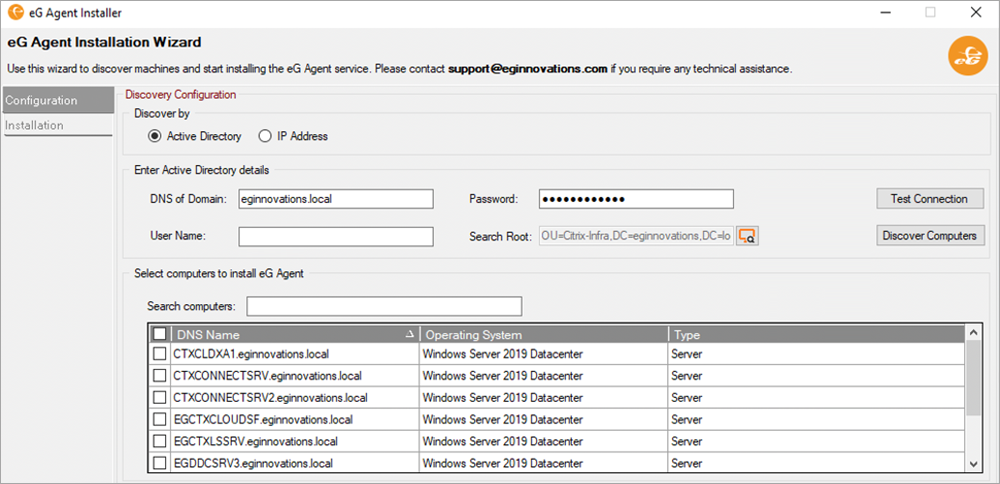This screenshot has height=484, width=1000.
Task: Click the User Name input field
Action: 336,236
